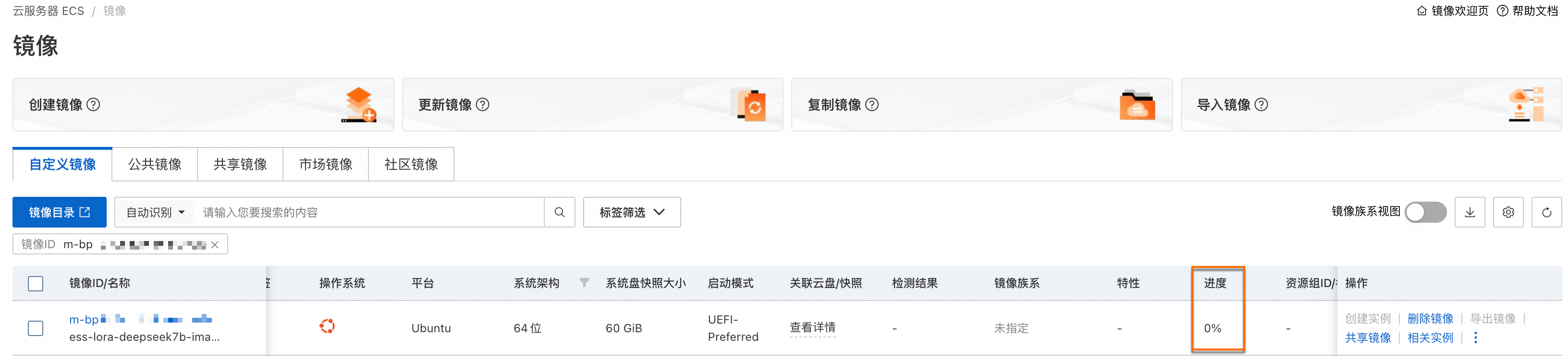Click help icon beside 导入镜像
The height and width of the screenshot is (361, 1568).
1261,105
